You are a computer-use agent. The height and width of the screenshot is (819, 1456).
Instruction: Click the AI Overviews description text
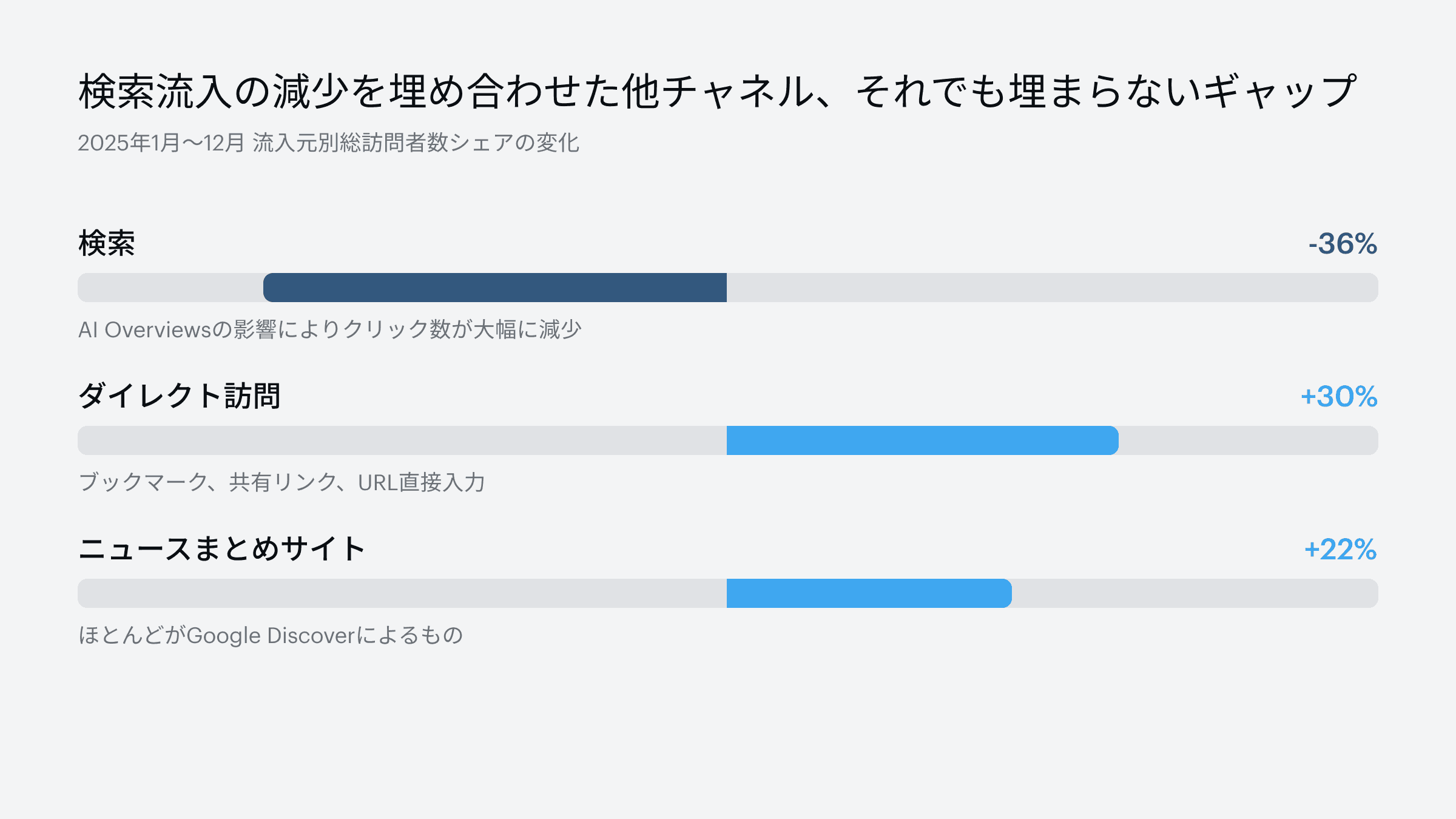click(x=330, y=329)
